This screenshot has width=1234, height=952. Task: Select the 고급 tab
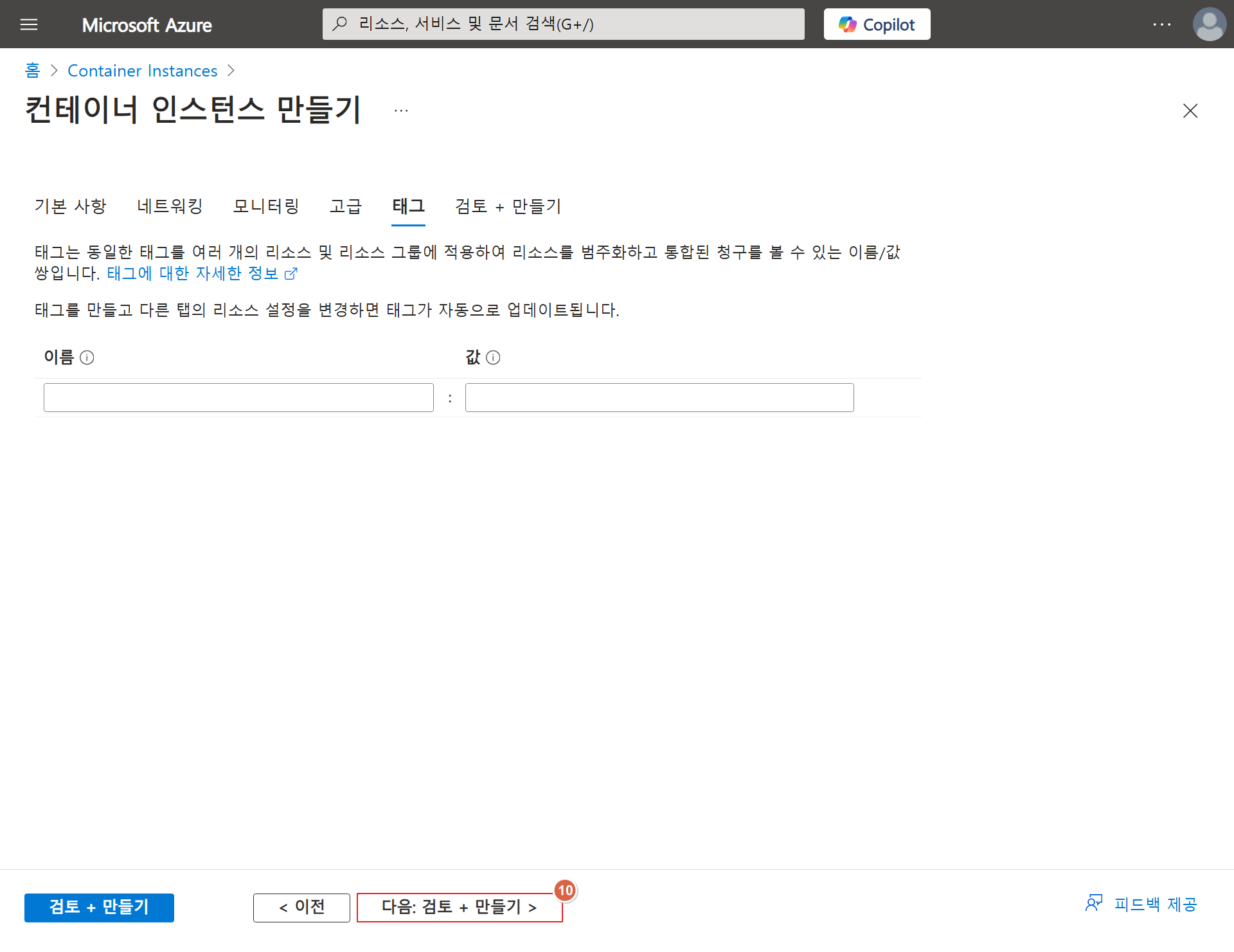[x=346, y=206]
